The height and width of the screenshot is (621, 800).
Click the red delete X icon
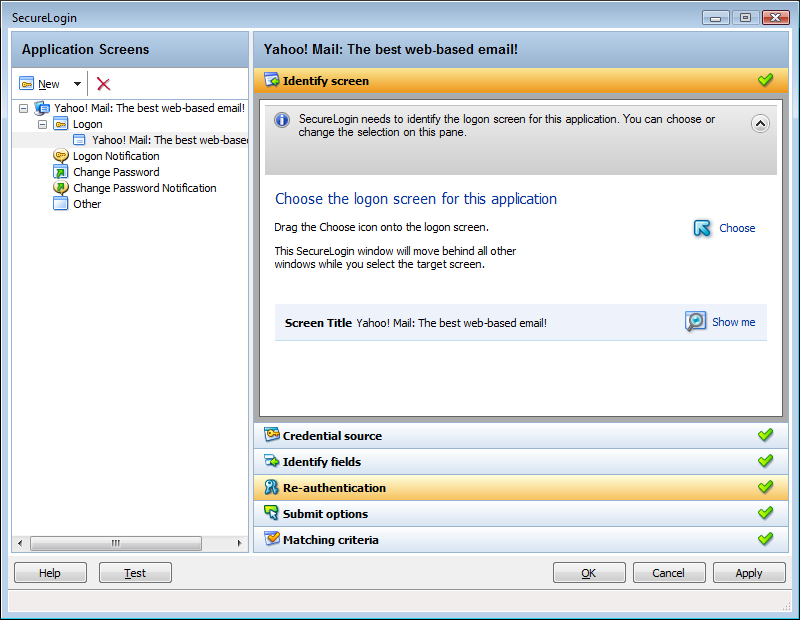pos(103,84)
